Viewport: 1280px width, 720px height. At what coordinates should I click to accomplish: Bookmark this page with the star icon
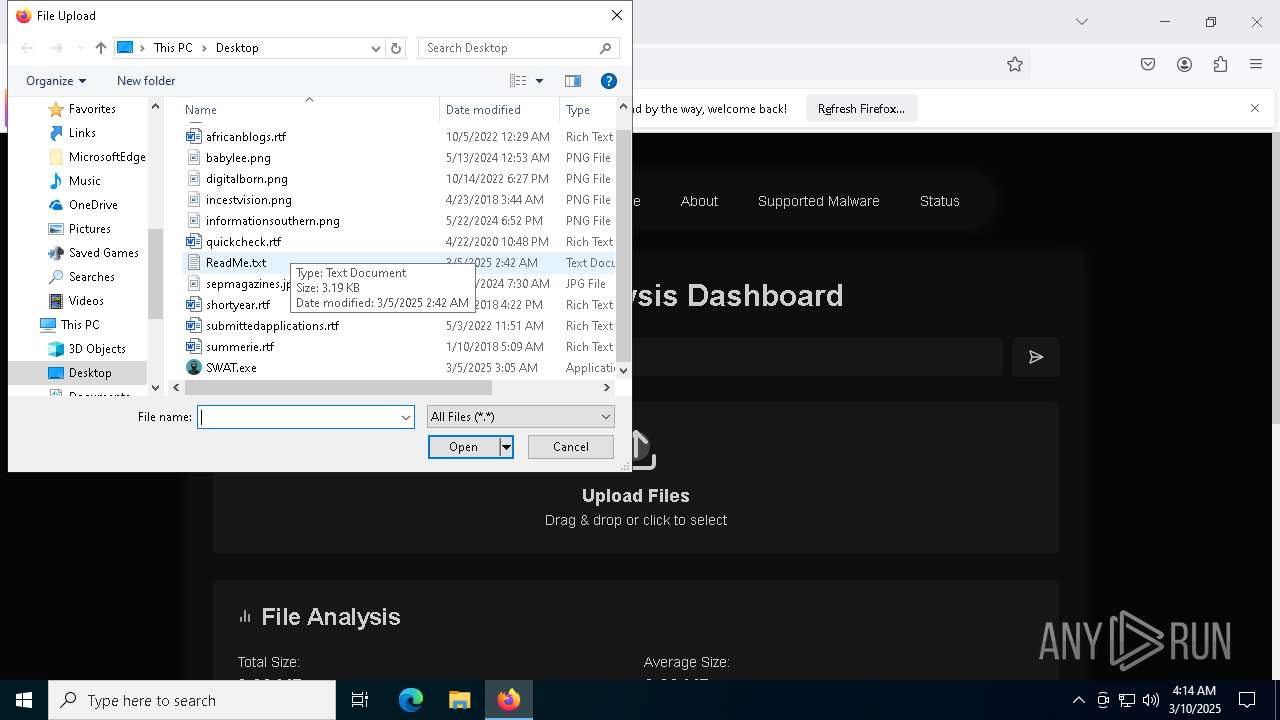(x=1015, y=64)
